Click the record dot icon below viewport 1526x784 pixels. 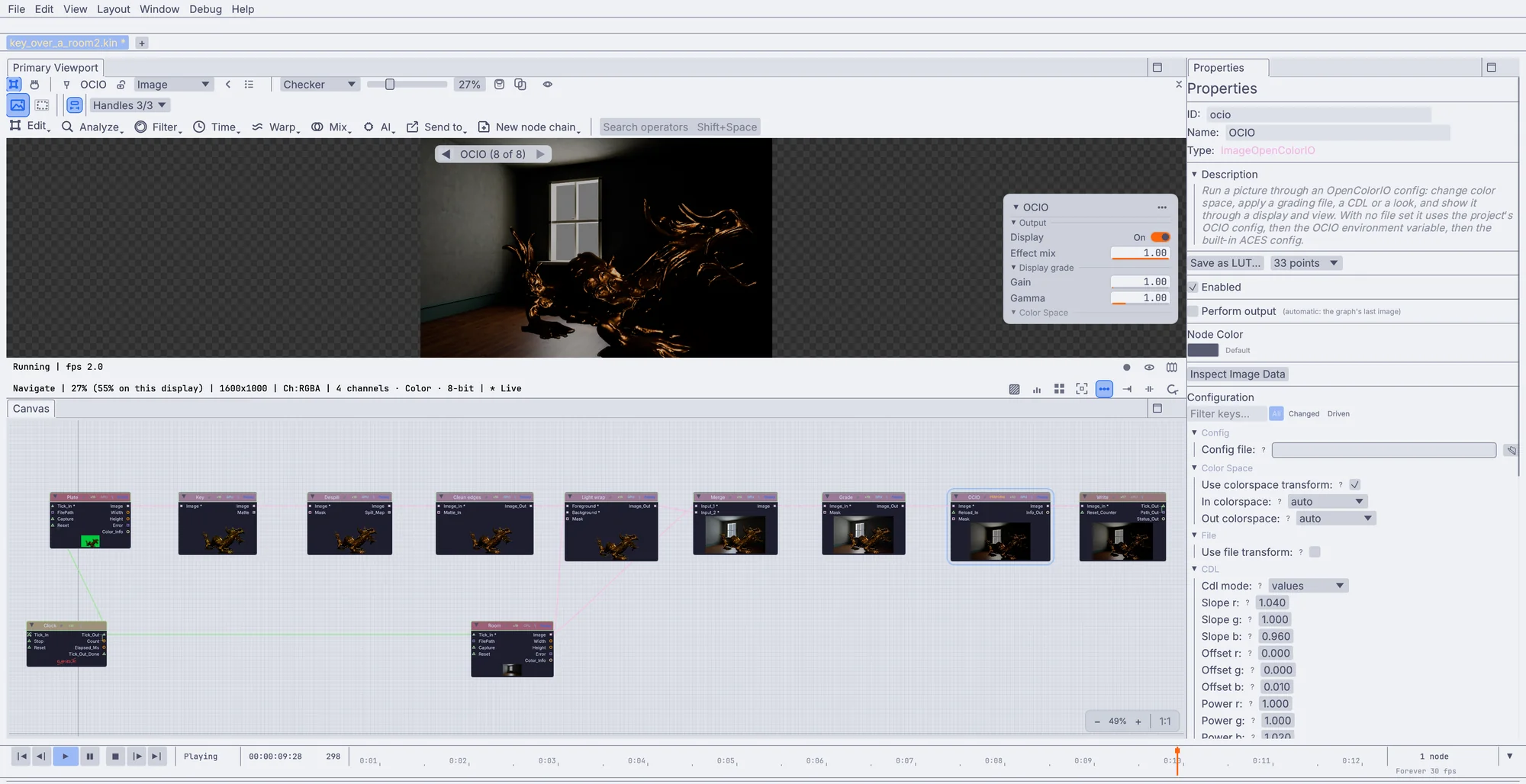(x=1126, y=368)
